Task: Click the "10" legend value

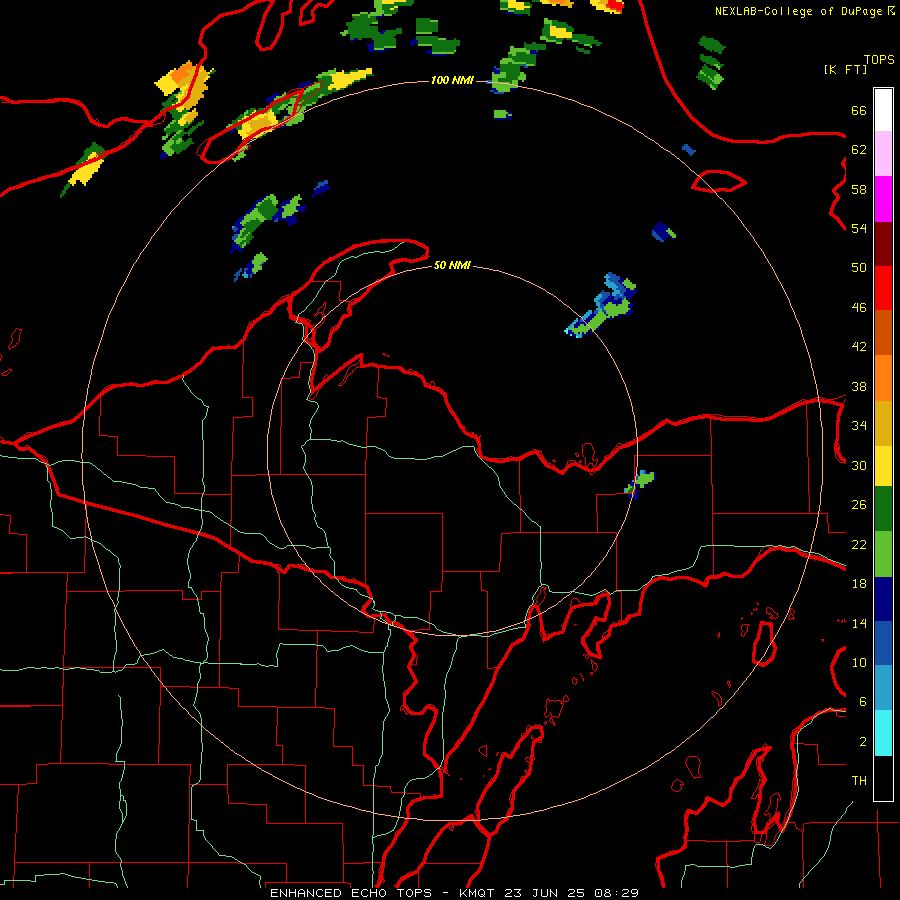Action: 859,662
